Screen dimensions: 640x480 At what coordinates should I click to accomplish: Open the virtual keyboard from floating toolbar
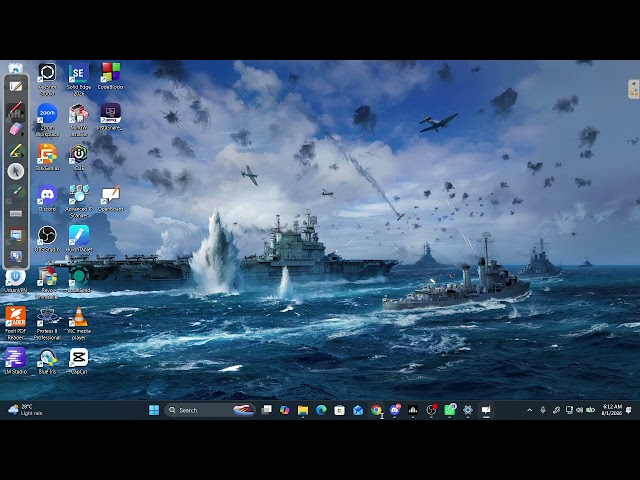click(16, 213)
